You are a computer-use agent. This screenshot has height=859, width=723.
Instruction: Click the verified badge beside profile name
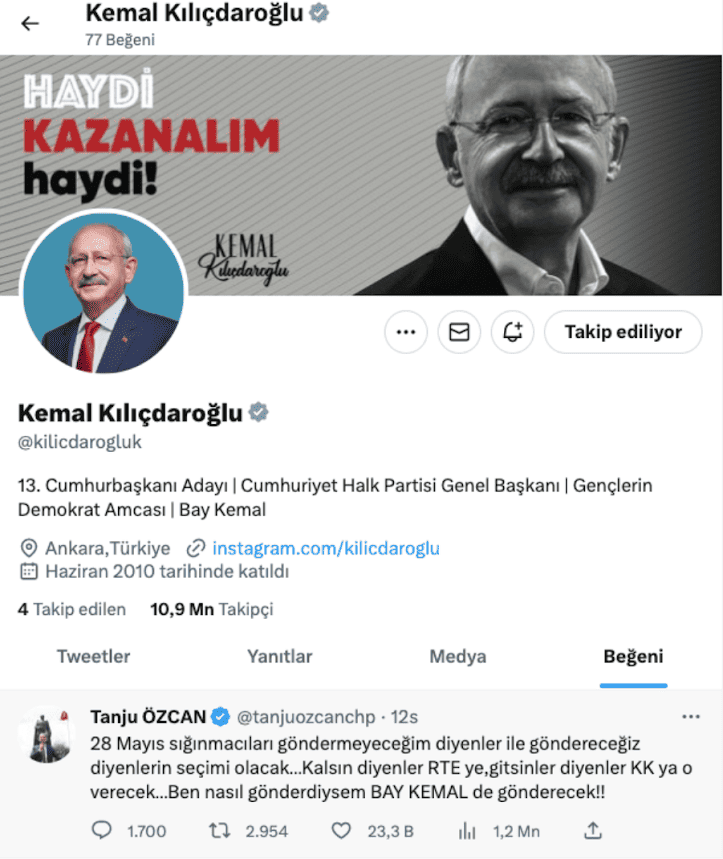coord(259,413)
